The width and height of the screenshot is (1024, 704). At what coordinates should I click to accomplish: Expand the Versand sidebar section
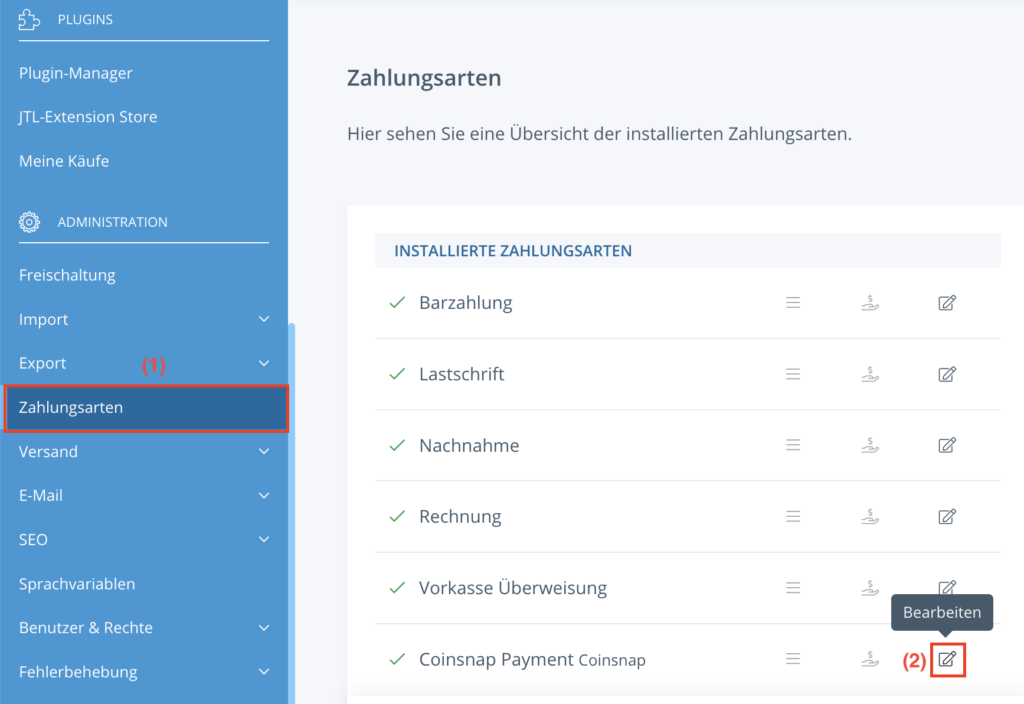coord(264,452)
